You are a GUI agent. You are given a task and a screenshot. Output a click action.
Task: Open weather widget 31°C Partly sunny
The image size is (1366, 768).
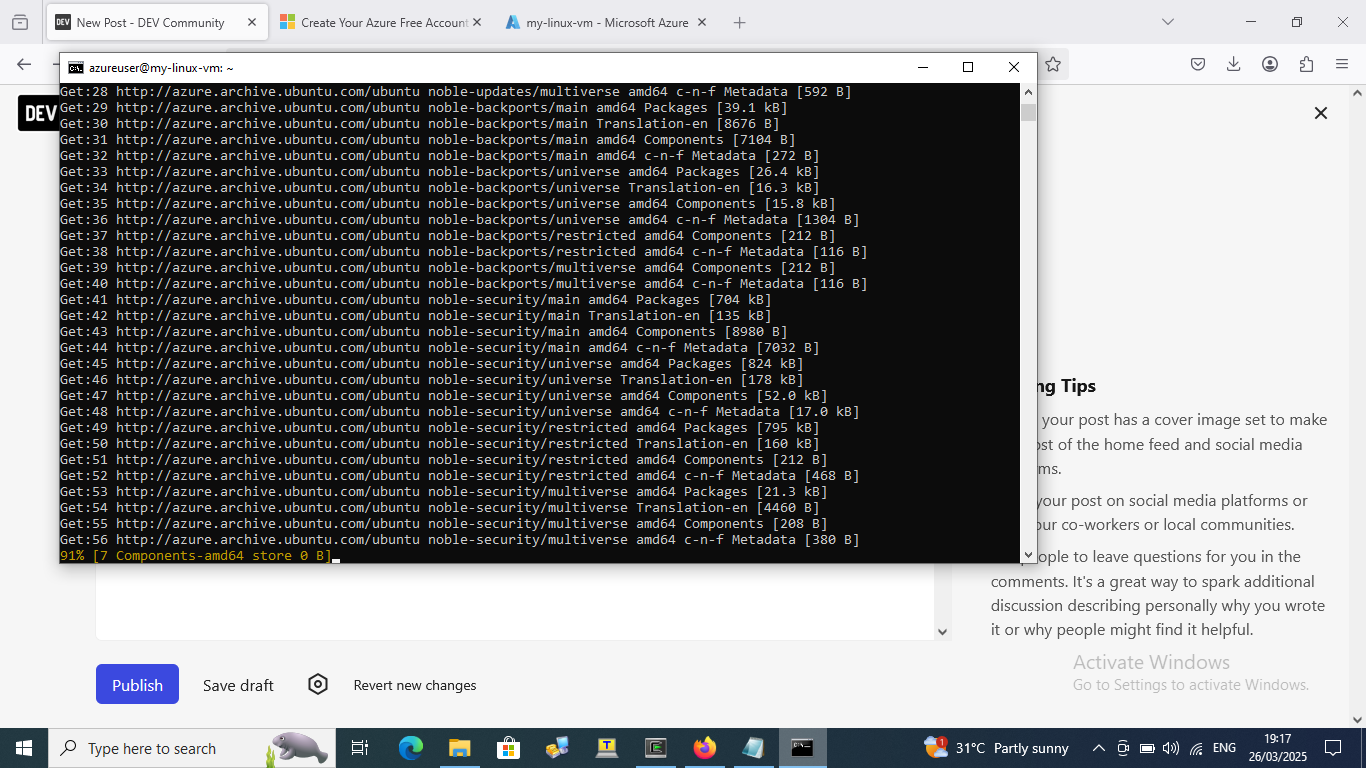[x=997, y=748]
